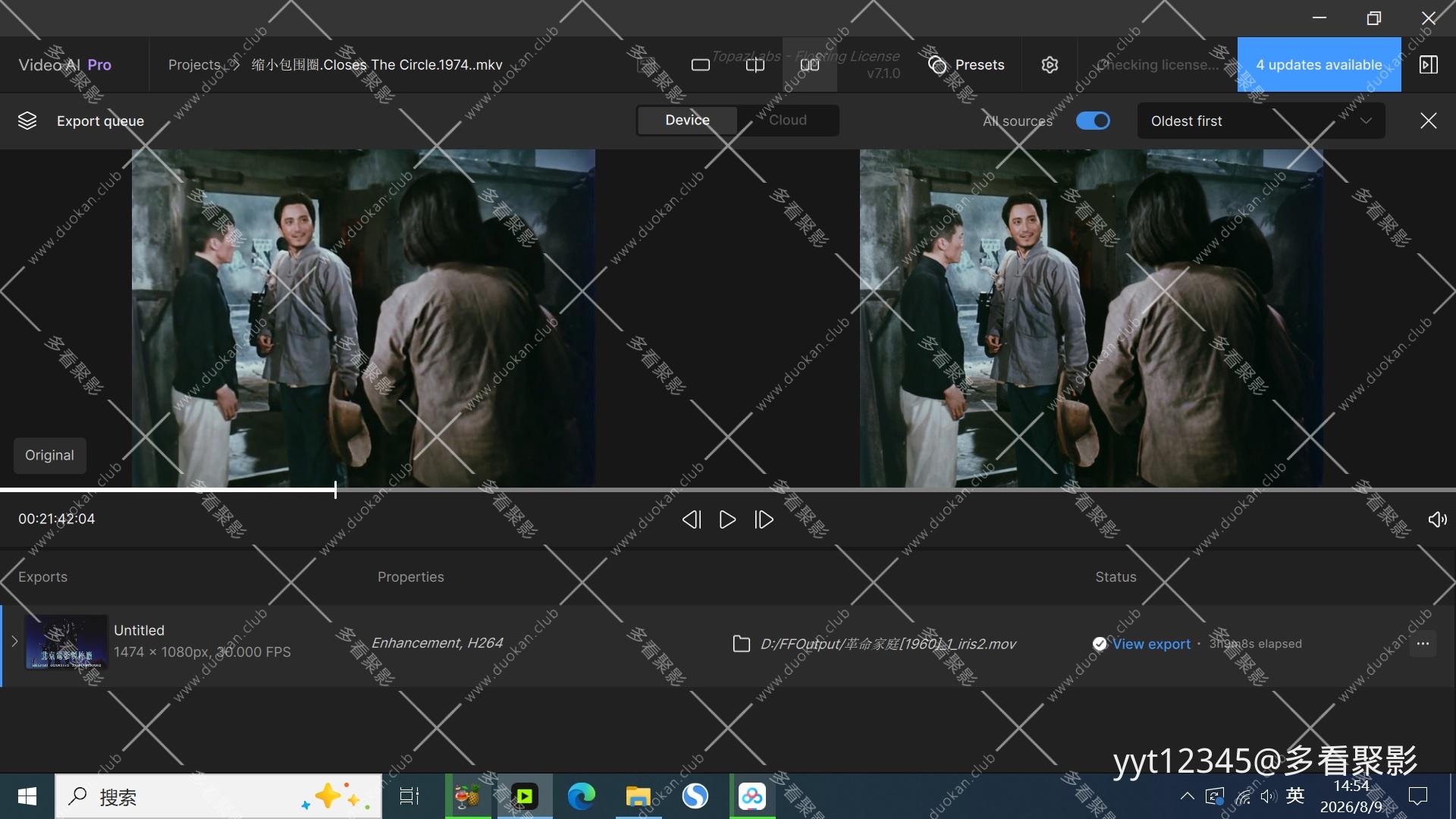Click the 4 updates available button
This screenshot has width=1456, height=819.
pos(1319,64)
